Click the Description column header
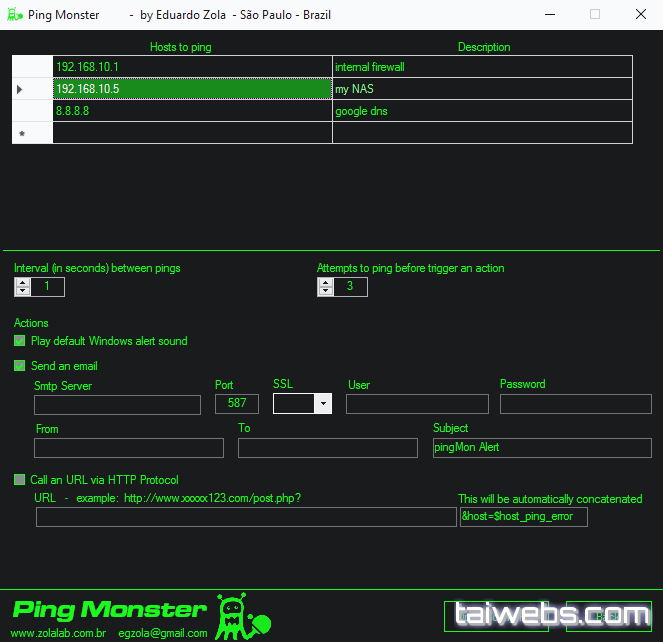This screenshot has height=642, width=663. (x=484, y=47)
